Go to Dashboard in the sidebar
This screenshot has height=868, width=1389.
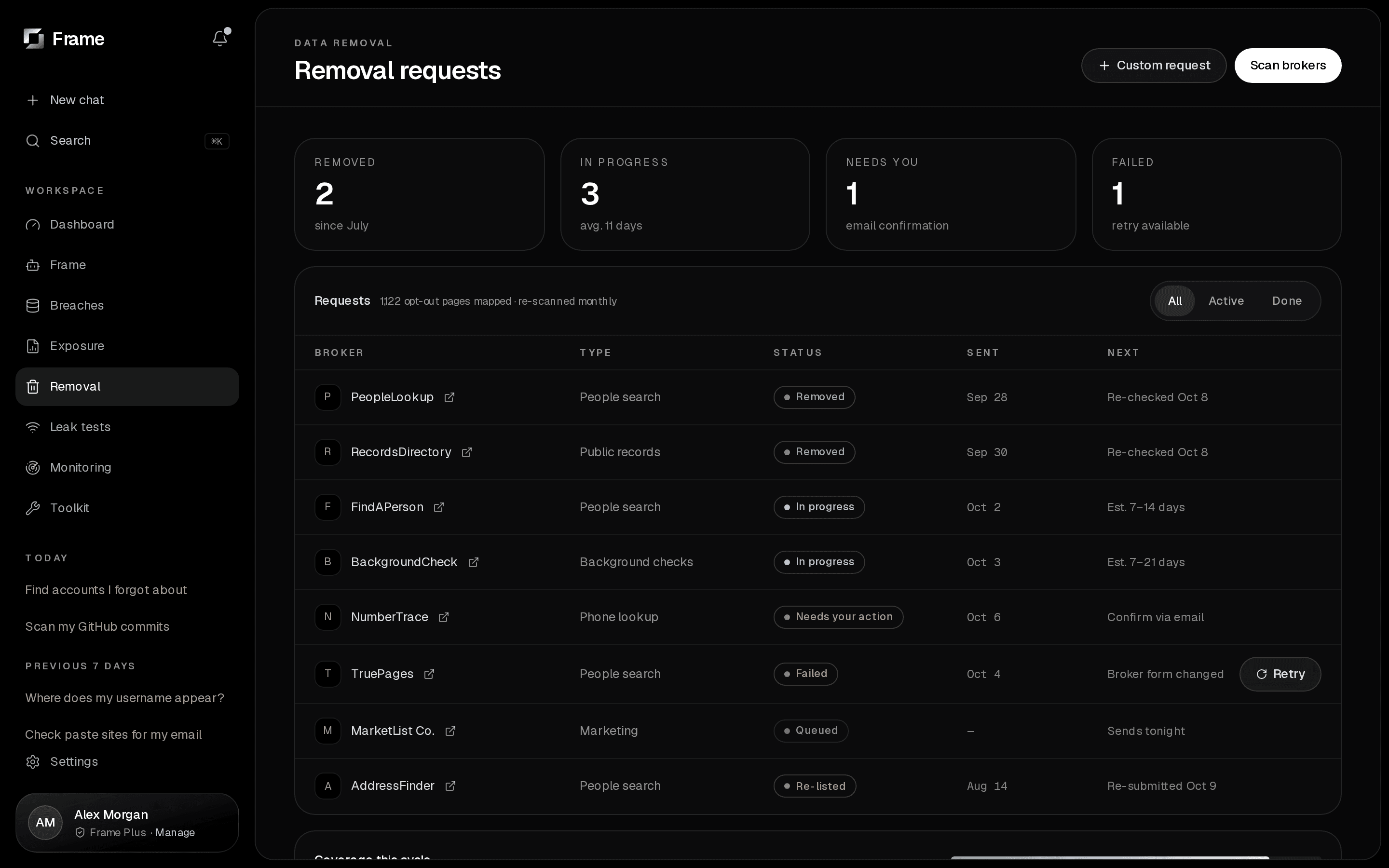pyautogui.click(x=127, y=224)
